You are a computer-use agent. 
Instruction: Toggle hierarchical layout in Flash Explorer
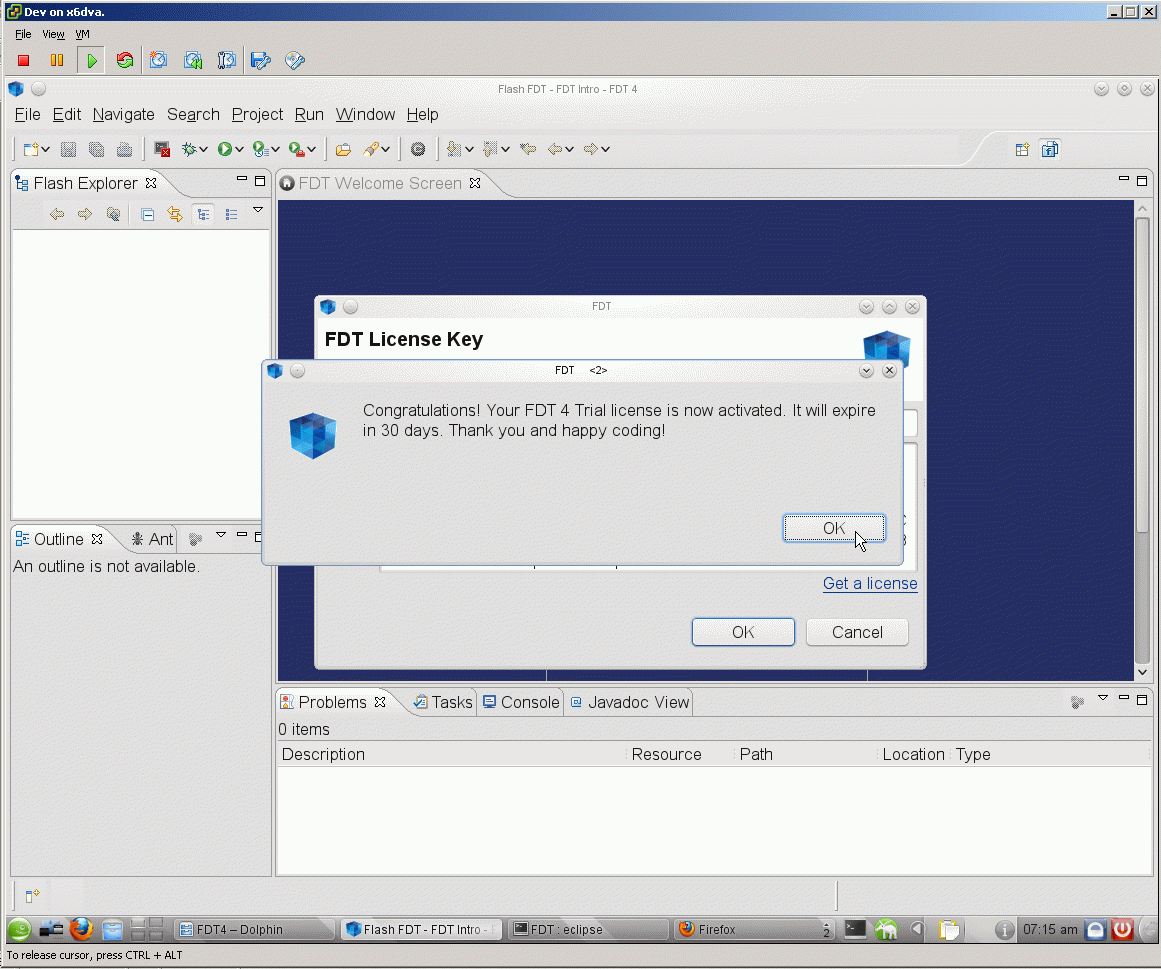pyautogui.click(x=203, y=215)
